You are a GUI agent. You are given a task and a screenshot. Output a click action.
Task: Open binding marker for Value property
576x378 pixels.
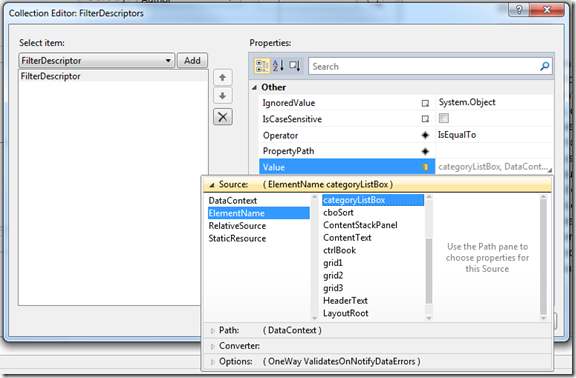coord(425,167)
